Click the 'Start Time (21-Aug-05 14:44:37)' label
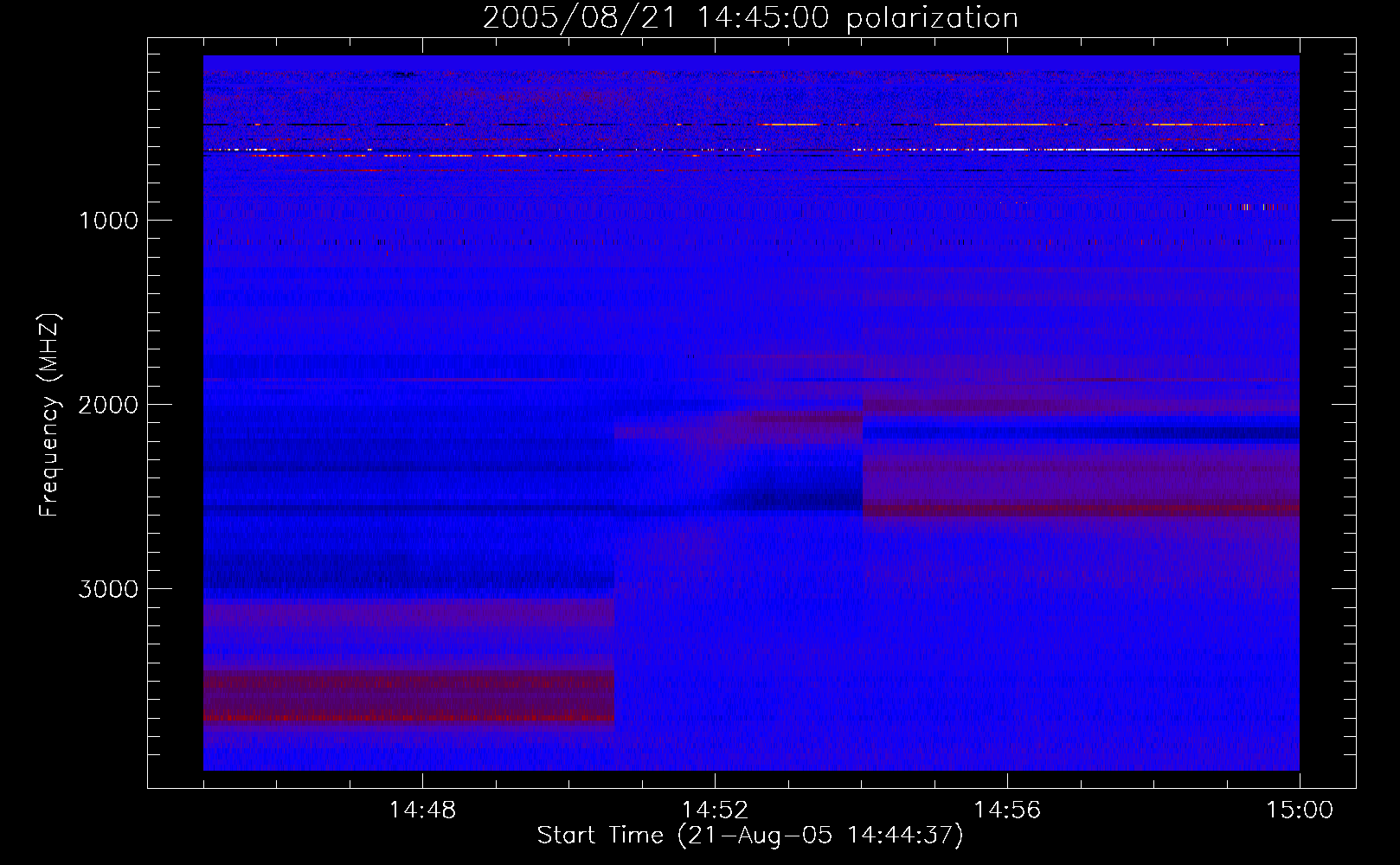The height and width of the screenshot is (865, 1400). [750, 836]
